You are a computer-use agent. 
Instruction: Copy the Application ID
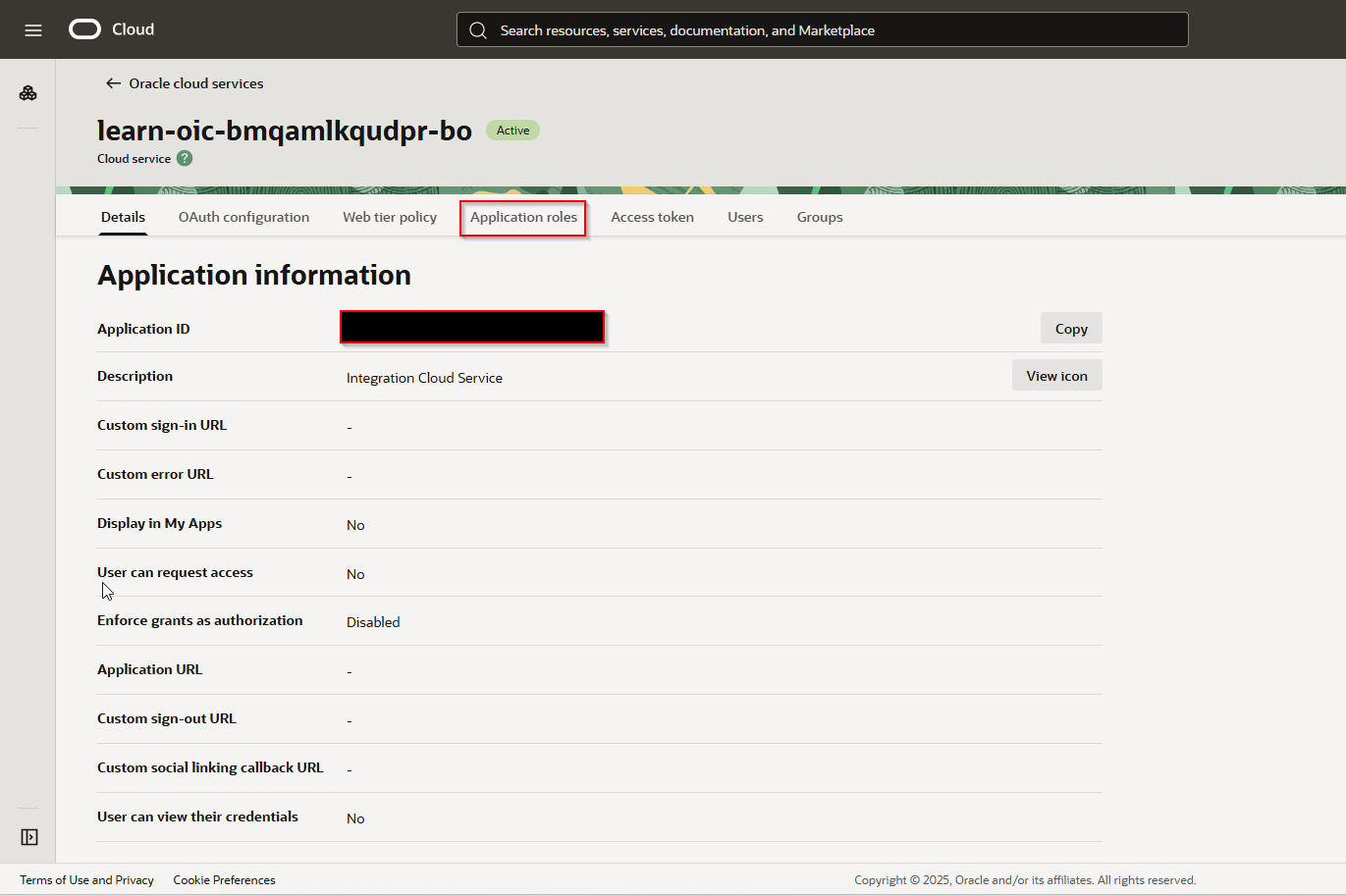coord(1070,328)
